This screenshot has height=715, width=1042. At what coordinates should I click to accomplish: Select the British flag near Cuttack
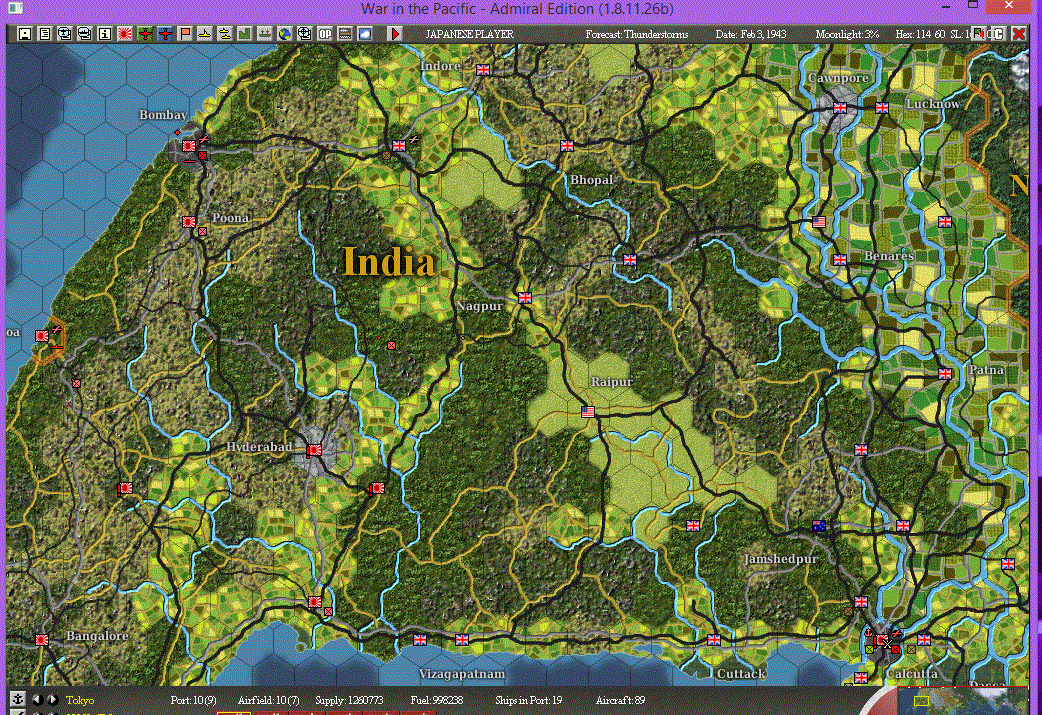714,640
